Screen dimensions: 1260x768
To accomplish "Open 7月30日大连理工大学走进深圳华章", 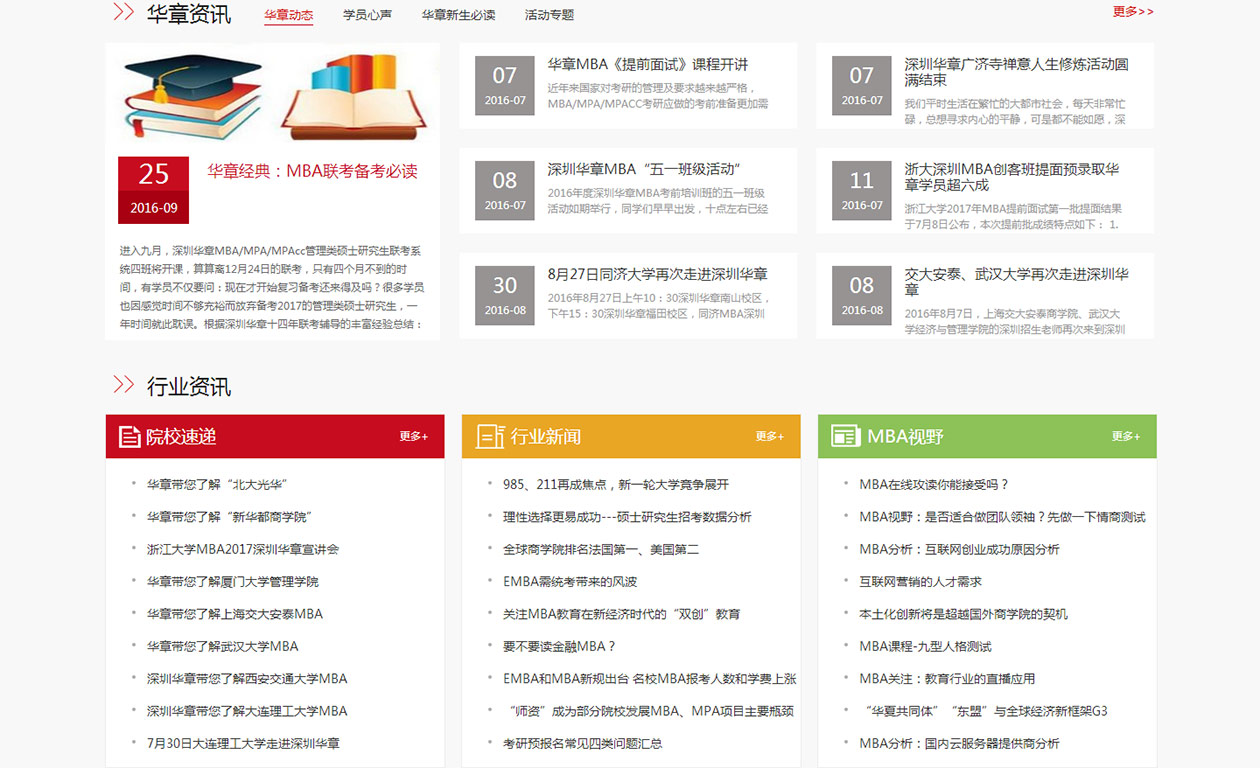I will 243,743.
